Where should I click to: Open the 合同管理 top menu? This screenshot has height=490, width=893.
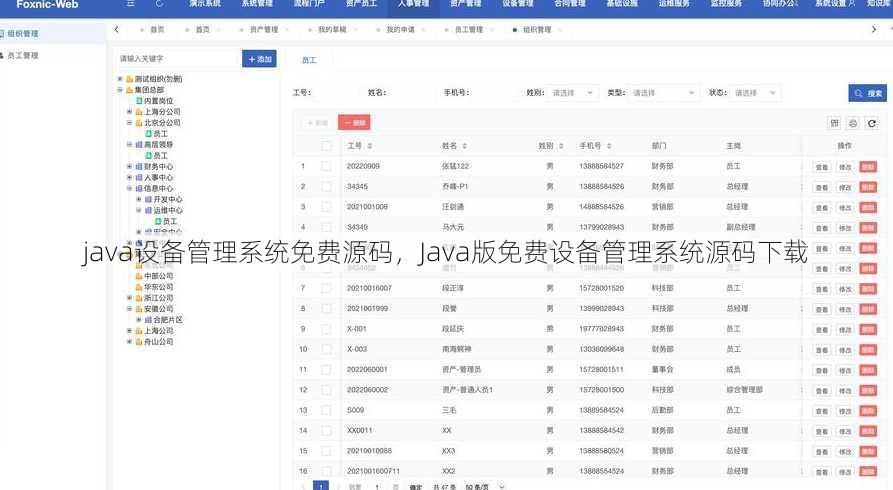[x=570, y=3]
